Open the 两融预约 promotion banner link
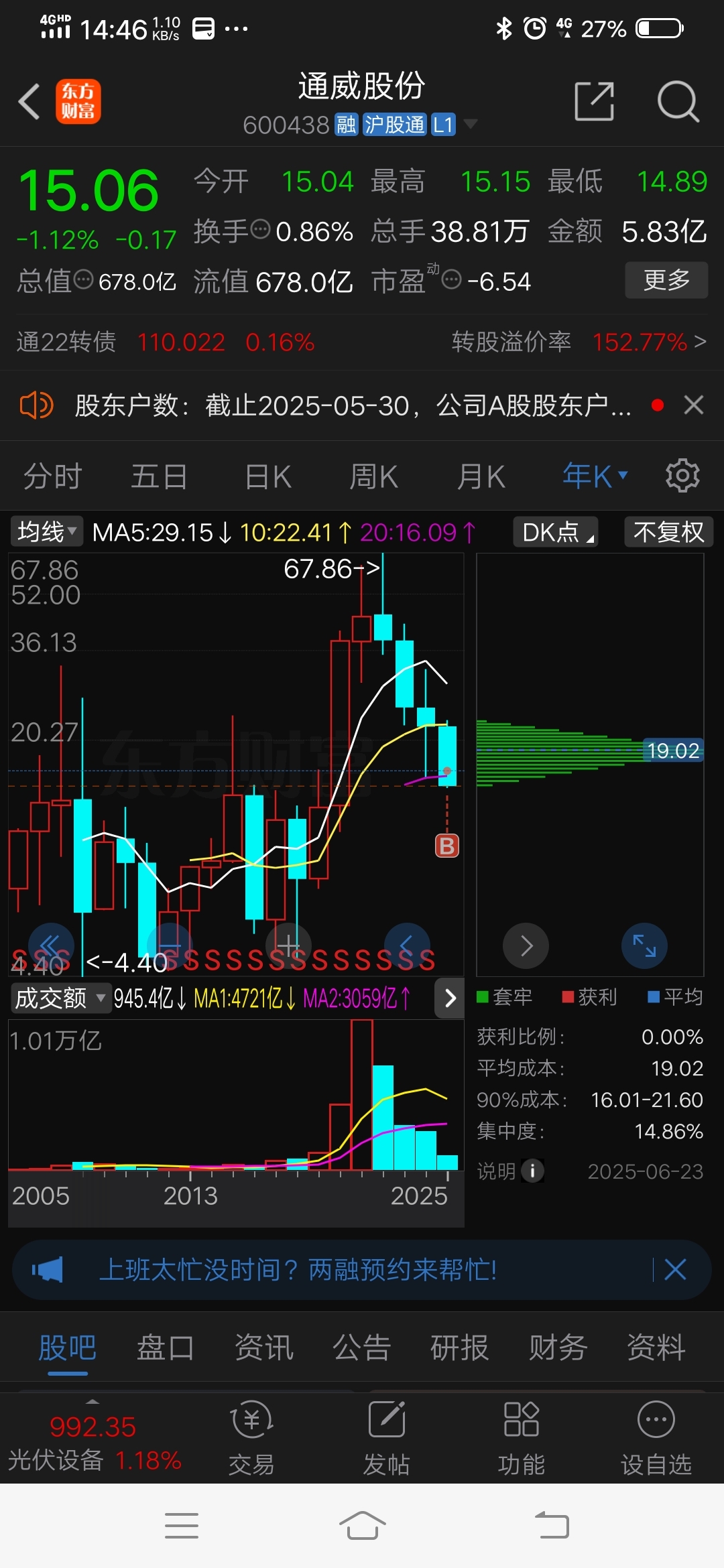This screenshot has height=1568, width=724. coord(299,1270)
